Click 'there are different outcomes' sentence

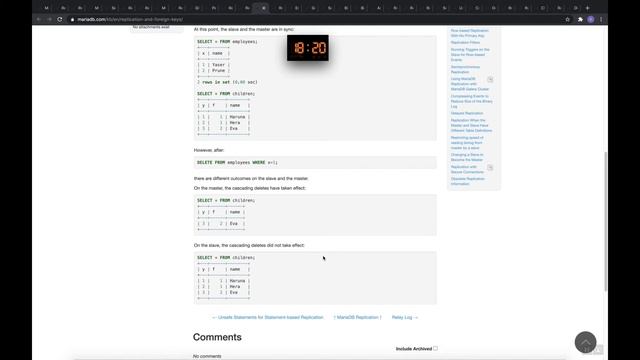pyautogui.click(x=251, y=178)
